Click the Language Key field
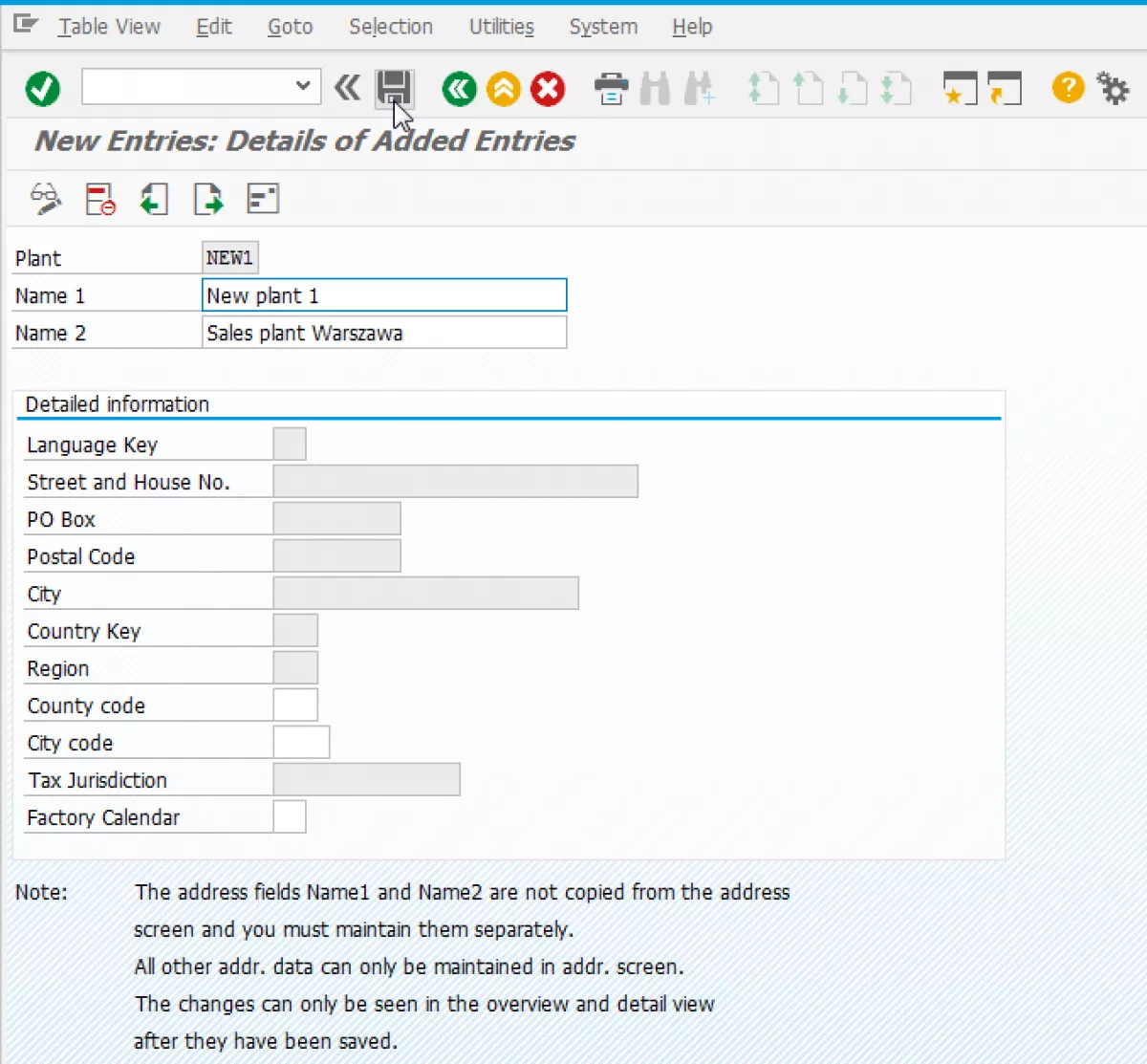The image size is (1147, 1064). coord(290,445)
